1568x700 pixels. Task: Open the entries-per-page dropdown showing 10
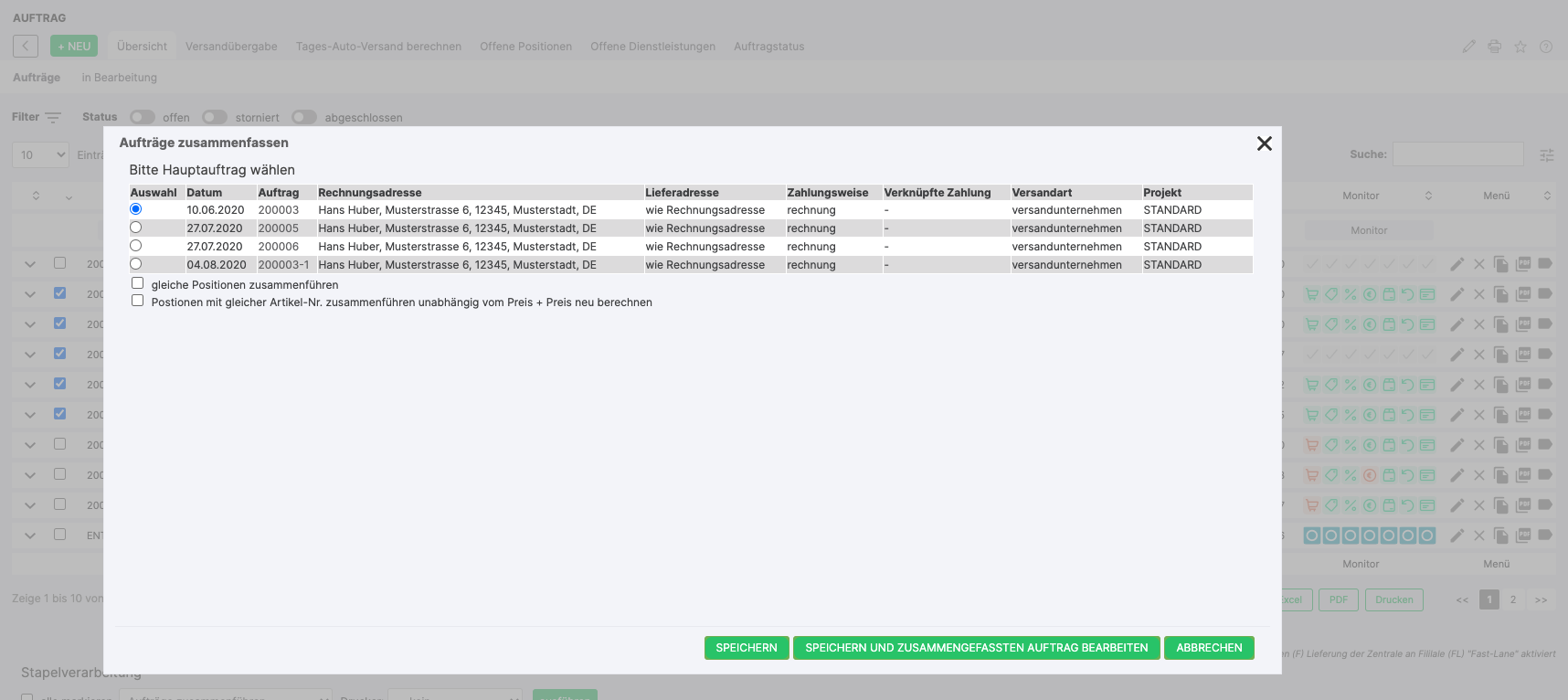tap(41, 155)
